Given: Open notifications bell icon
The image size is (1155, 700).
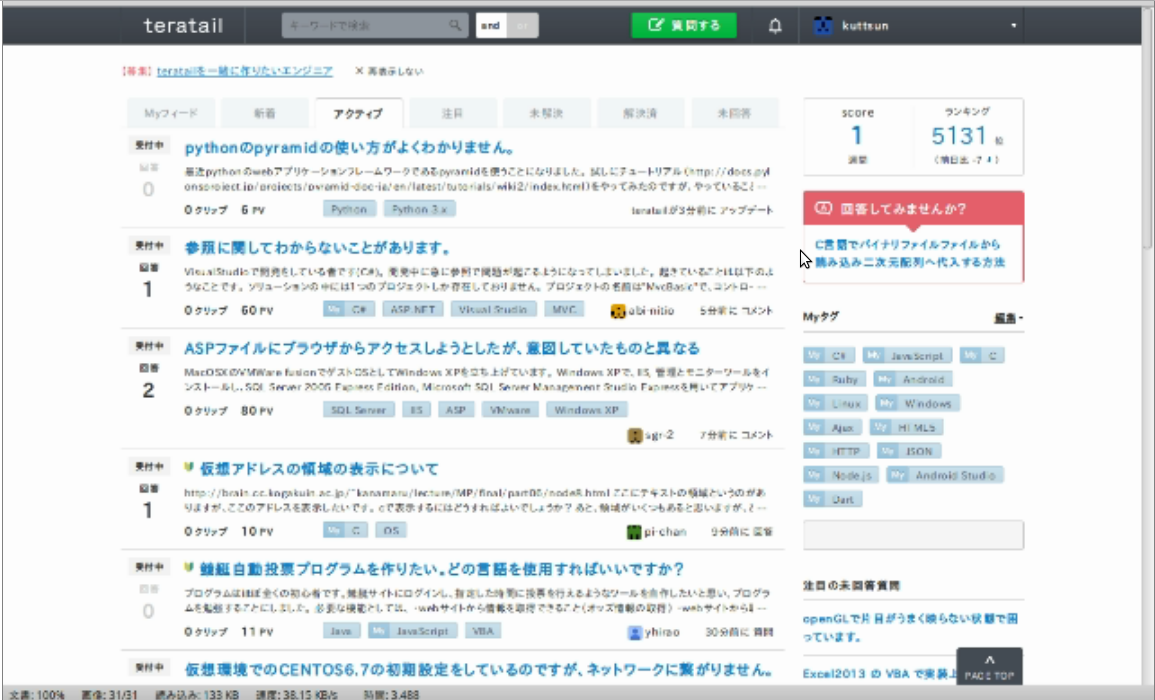Looking at the screenshot, I should click(775, 26).
